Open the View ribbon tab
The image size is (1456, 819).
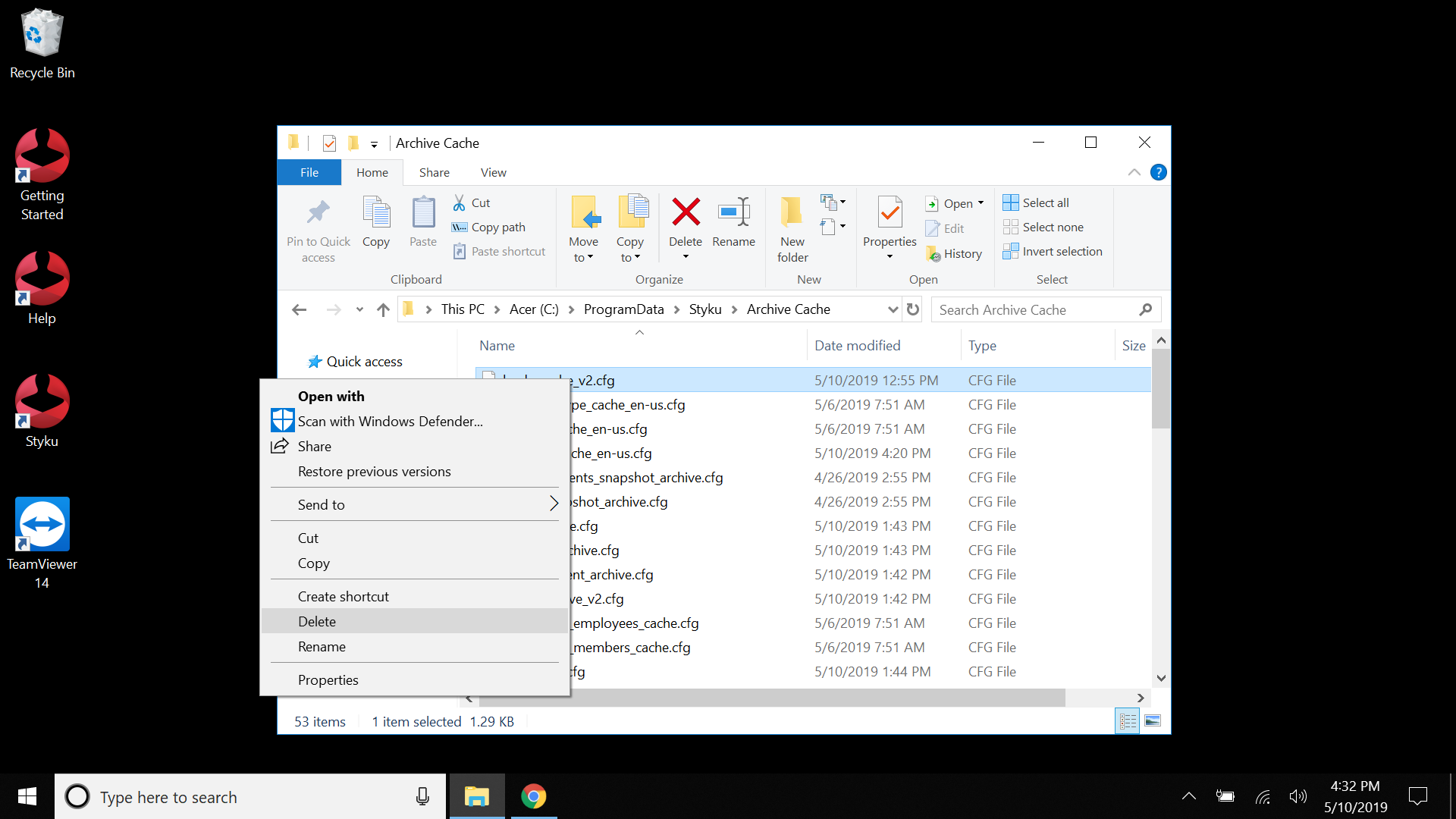(x=493, y=173)
